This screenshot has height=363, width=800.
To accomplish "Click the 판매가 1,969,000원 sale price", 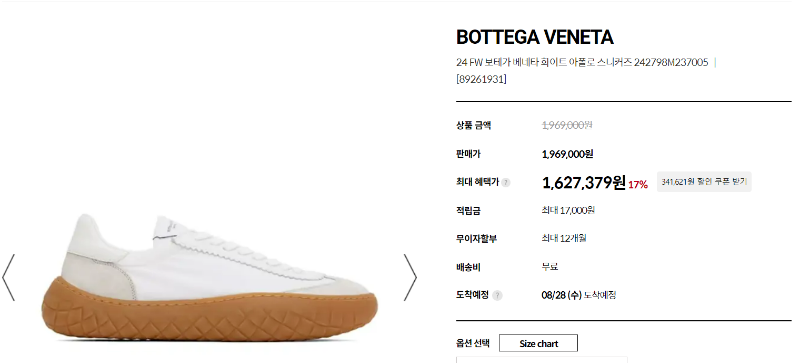I will (567, 154).
